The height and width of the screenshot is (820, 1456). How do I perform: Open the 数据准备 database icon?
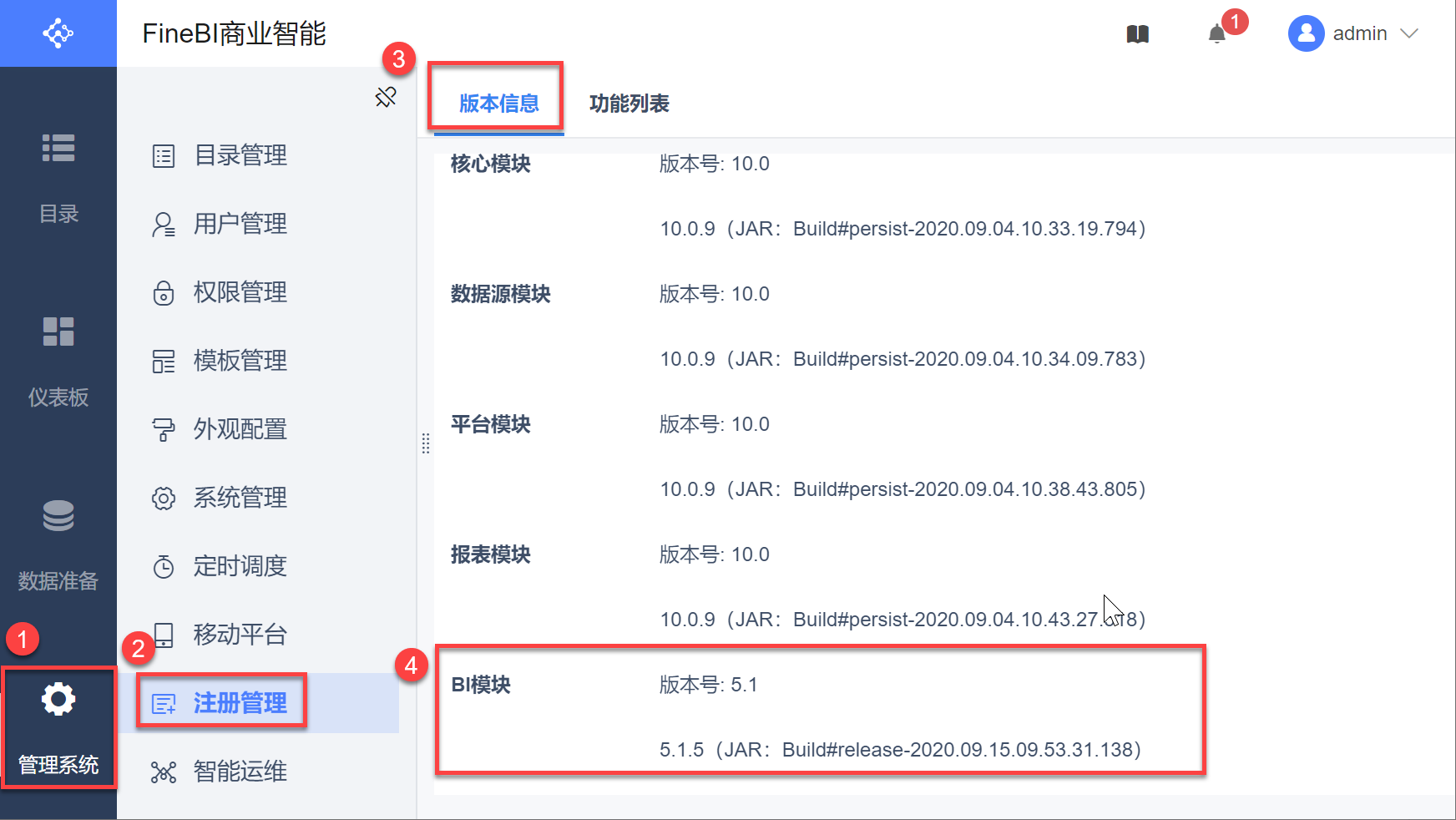pos(58,515)
